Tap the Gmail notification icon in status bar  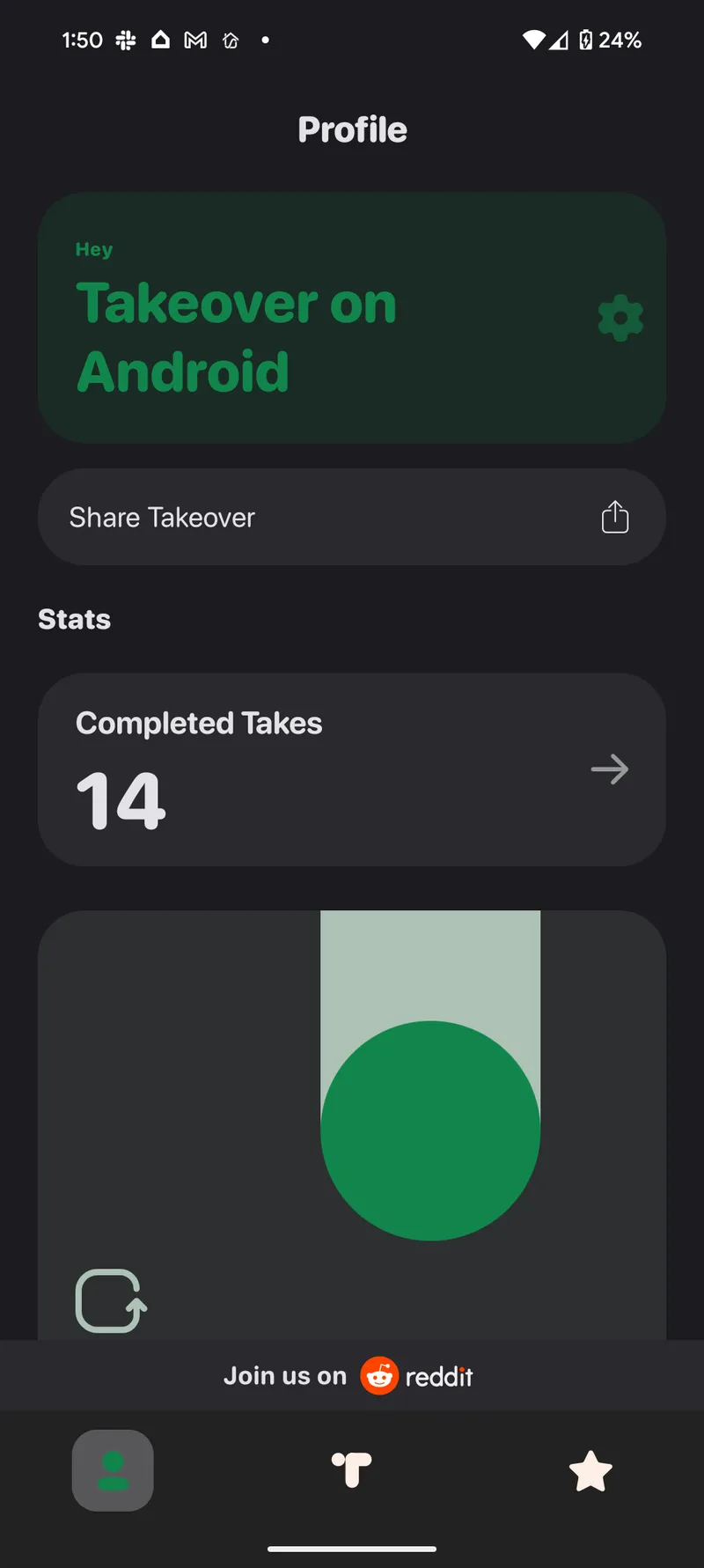[x=195, y=40]
